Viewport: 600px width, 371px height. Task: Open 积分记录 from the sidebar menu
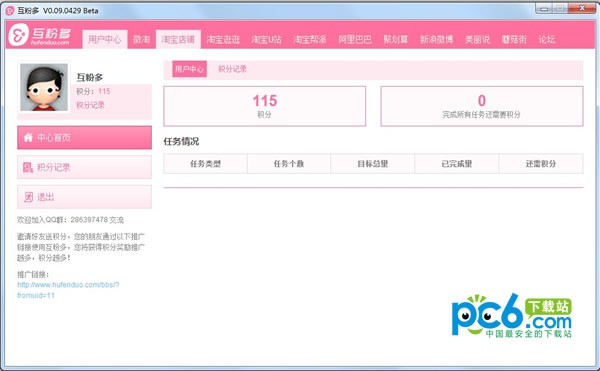tap(85, 167)
